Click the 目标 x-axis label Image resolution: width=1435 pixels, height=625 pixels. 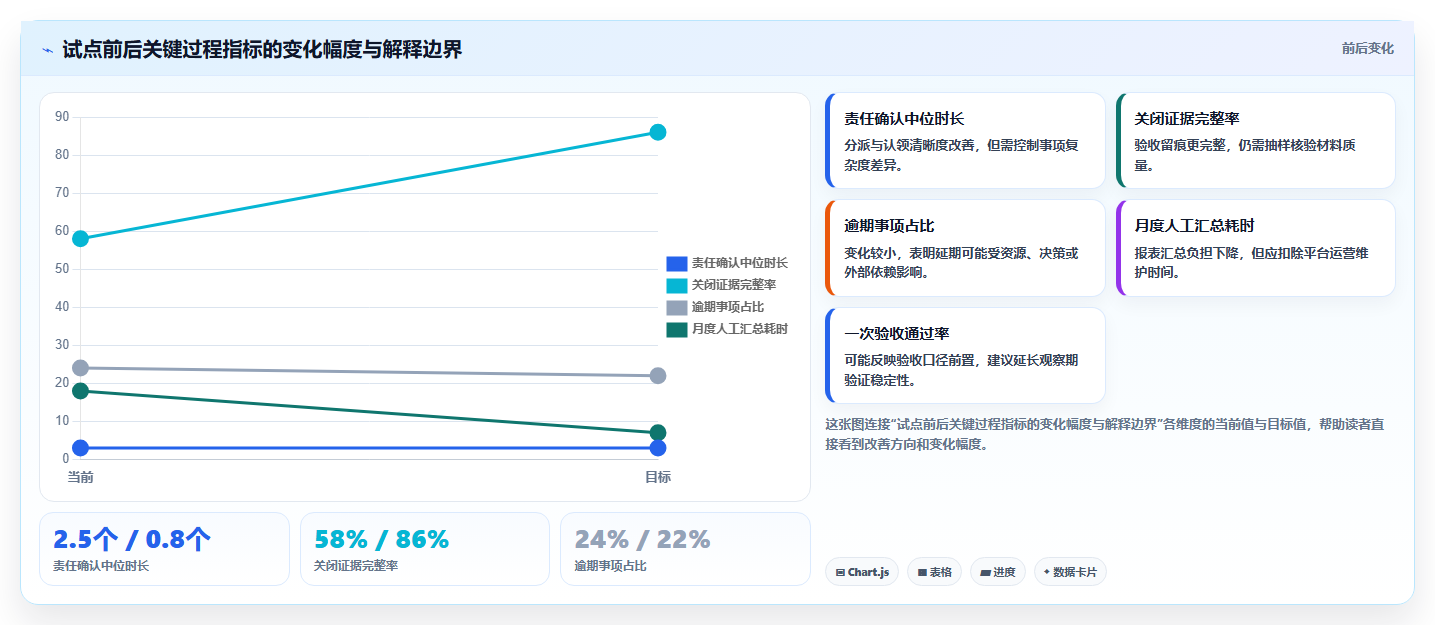[x=658, y=477]
